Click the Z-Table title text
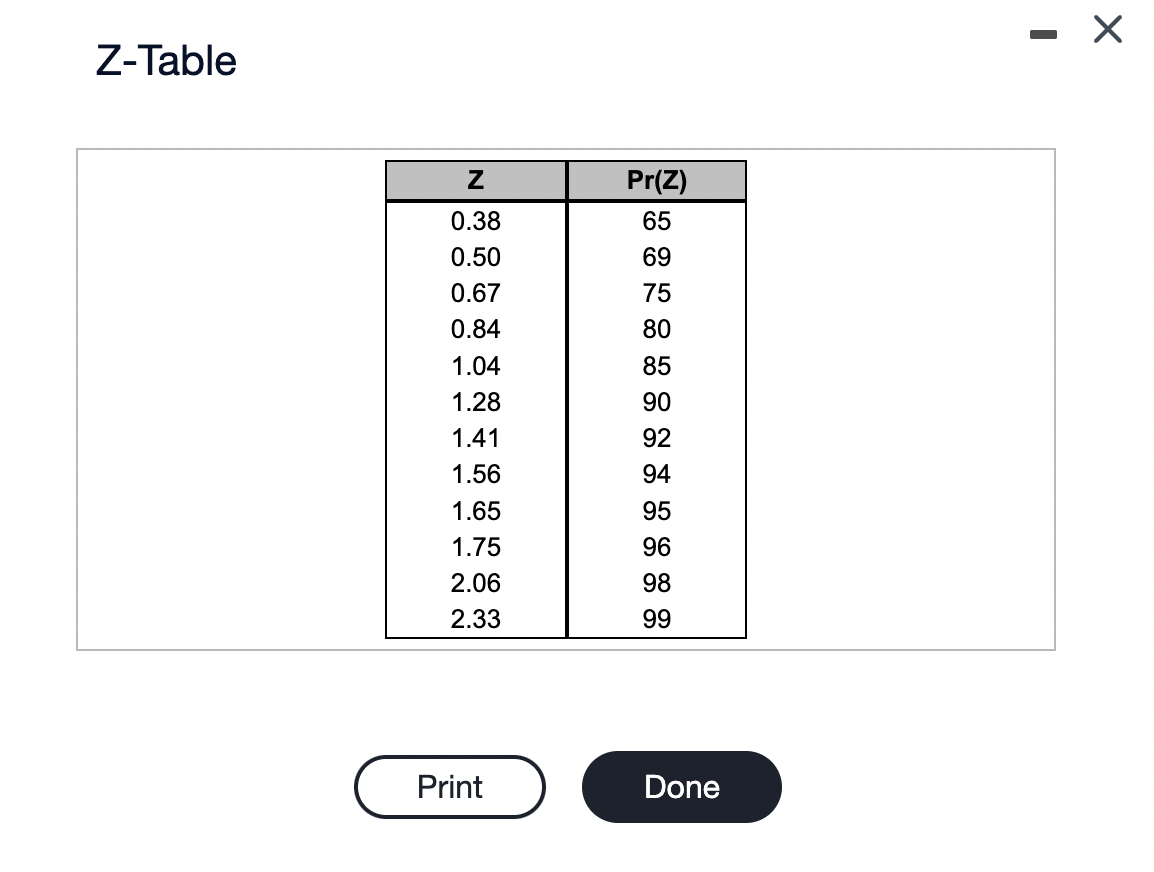Image resolution: width=1154 pixels, height=872 pixels. point(166,61)
